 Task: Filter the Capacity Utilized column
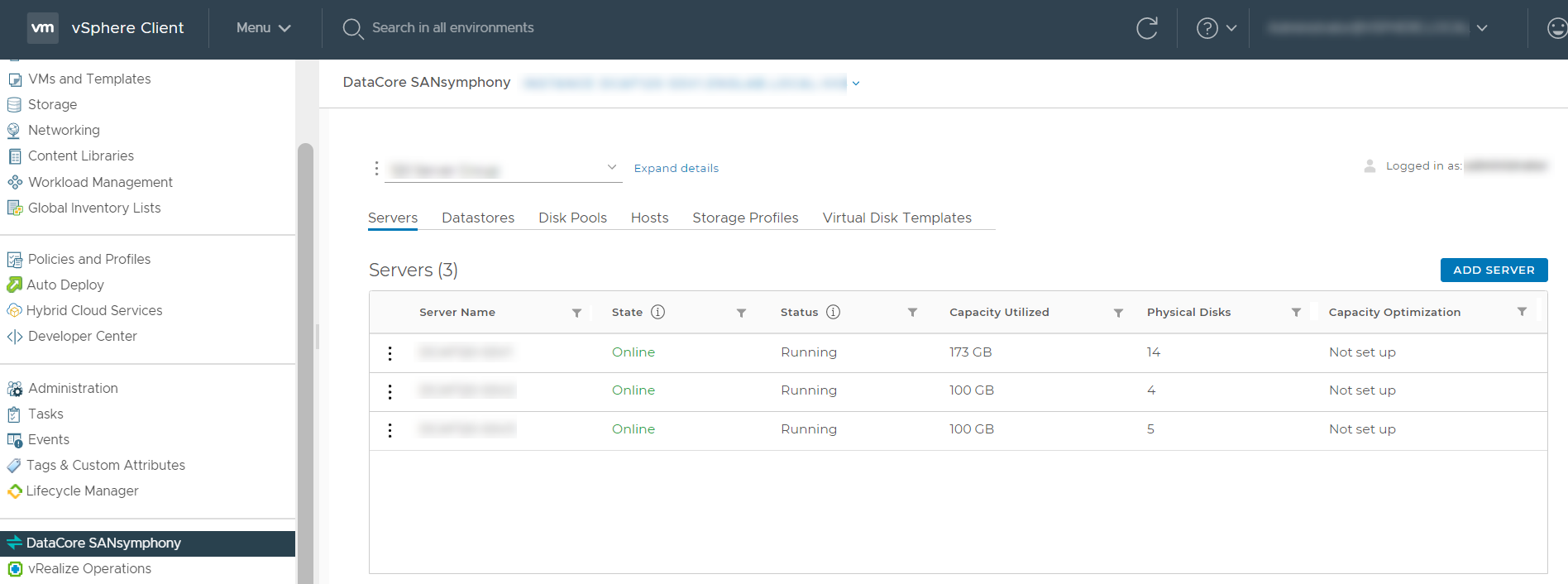[x=1118, y=313]
